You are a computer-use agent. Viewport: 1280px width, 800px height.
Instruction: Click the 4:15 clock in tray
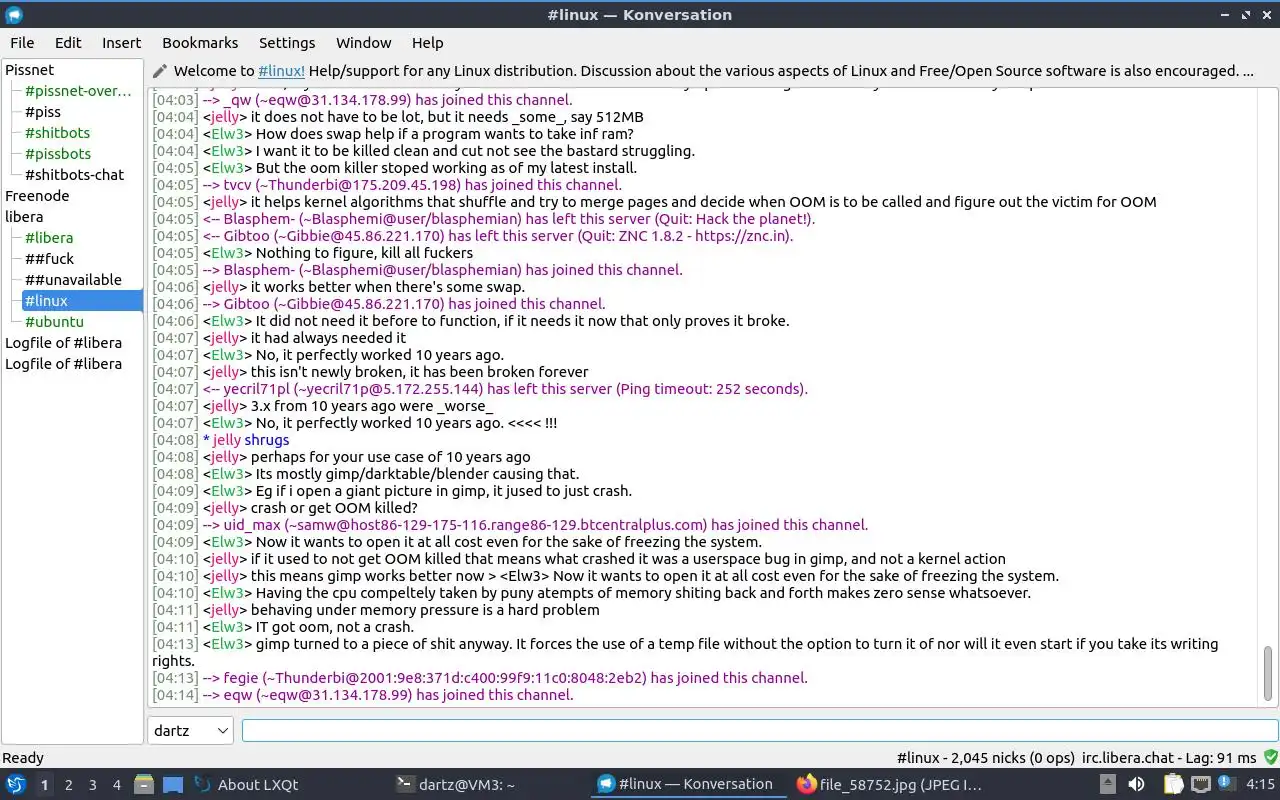pos(1260,785)
